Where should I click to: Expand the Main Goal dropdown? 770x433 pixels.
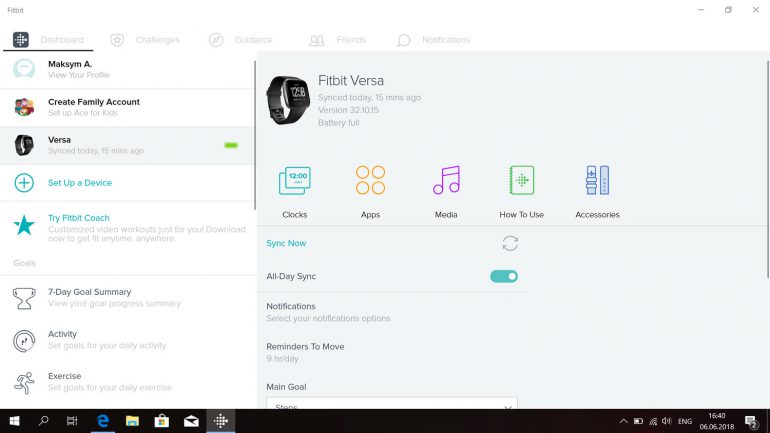[391, 406]
